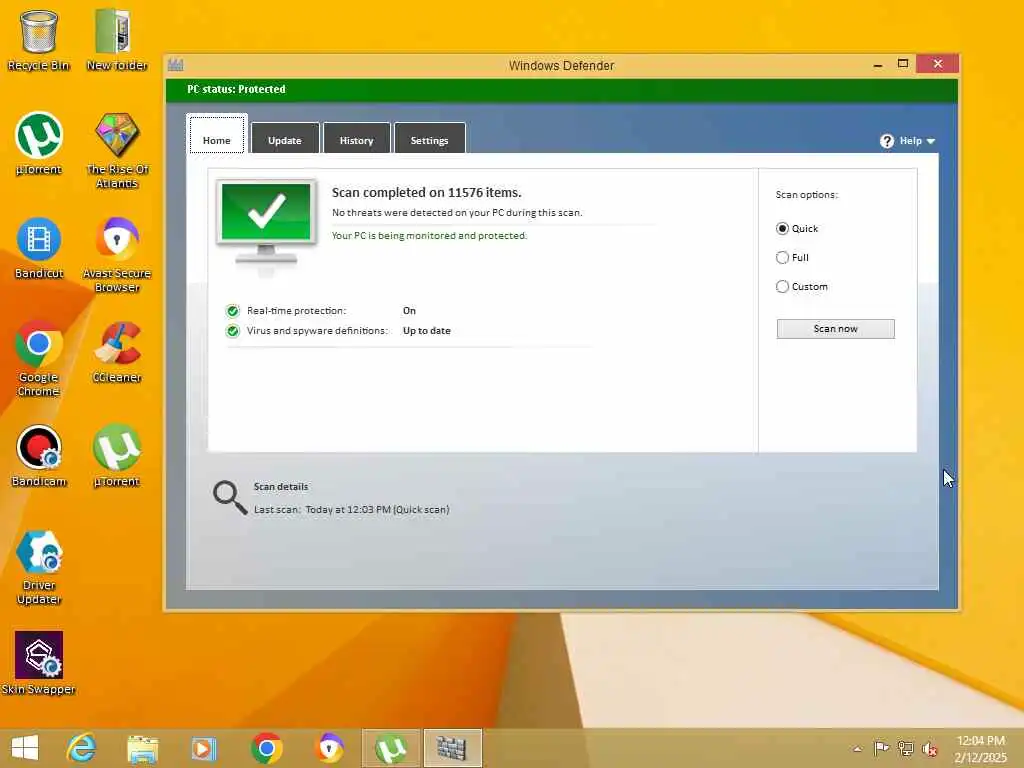The image size is (1024, 768).
Task: Click the 'PC status: Protected' text
Action: point(236,89)
